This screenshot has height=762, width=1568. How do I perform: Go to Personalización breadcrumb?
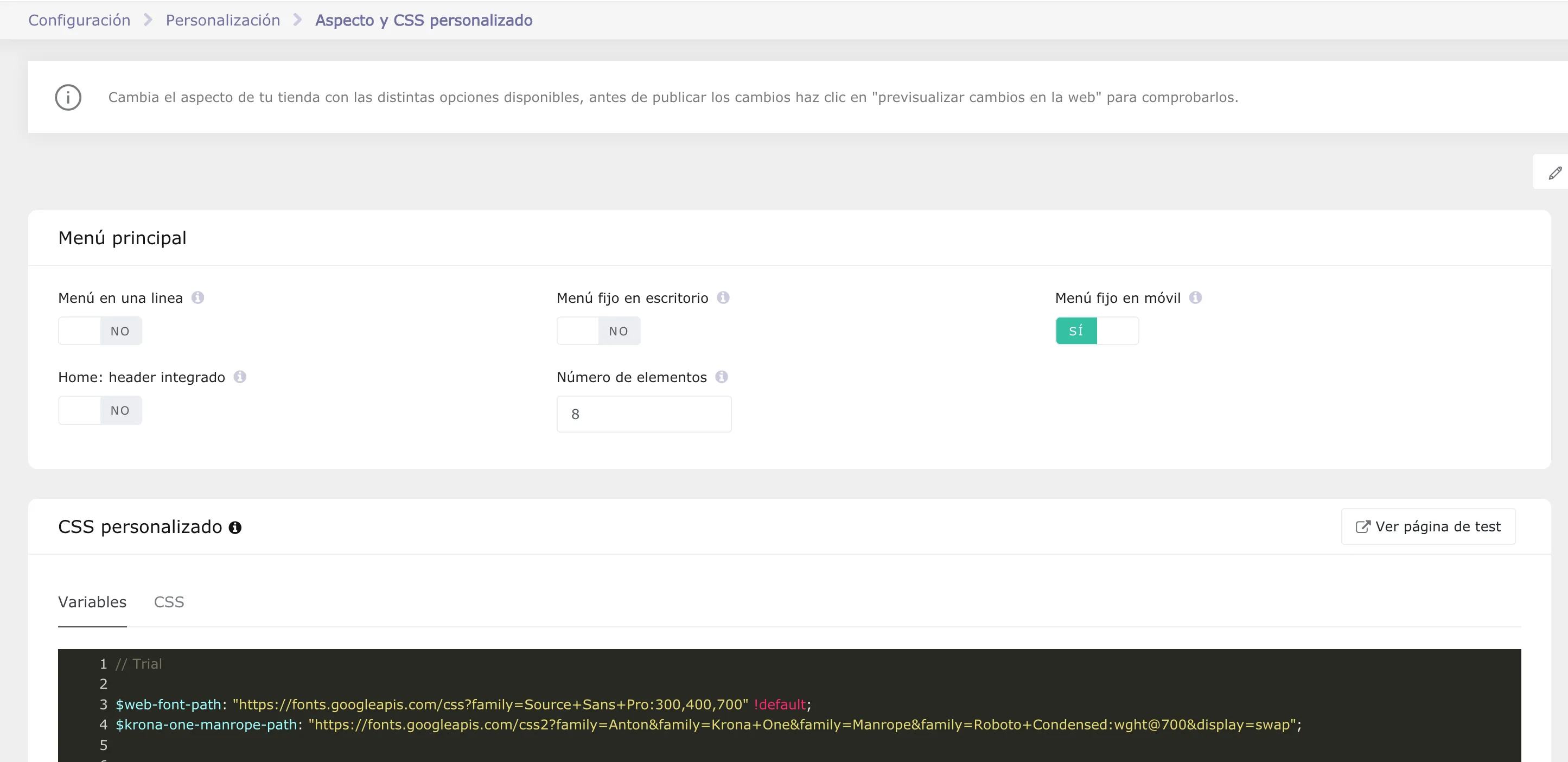[x=223, y=20]
